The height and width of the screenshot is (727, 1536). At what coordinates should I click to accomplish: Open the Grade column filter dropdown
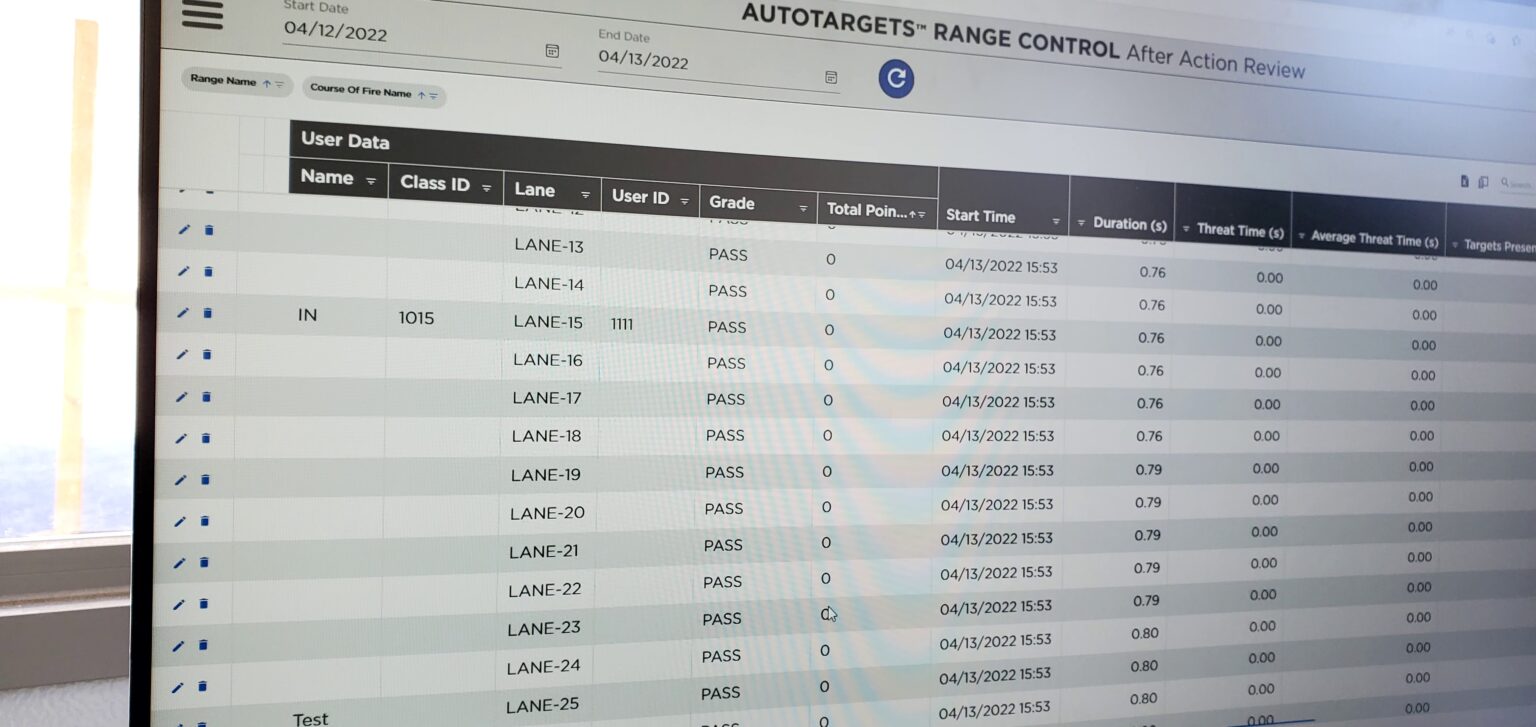click(803, 206)
